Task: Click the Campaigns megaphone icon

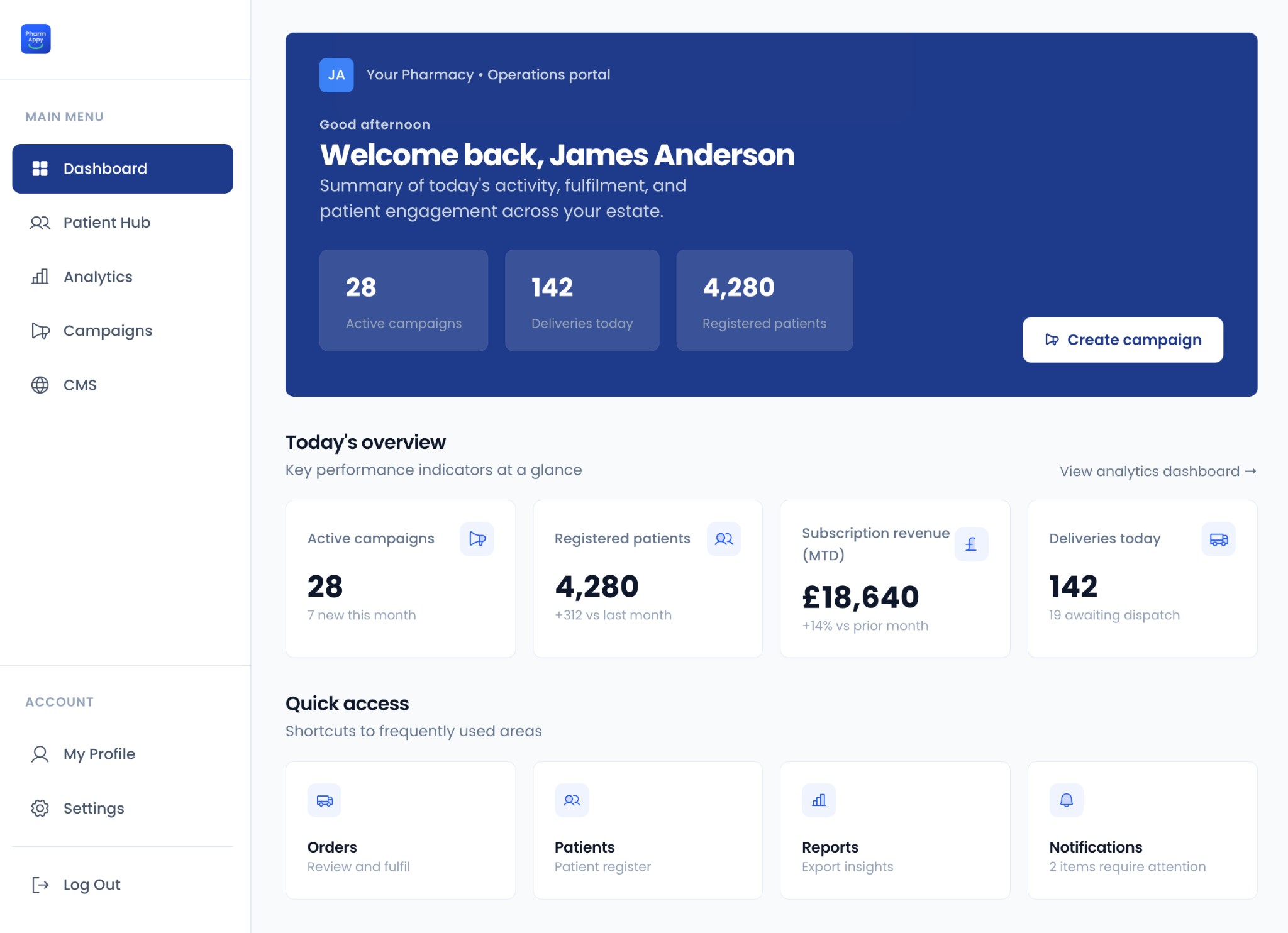Action: coord(40,330)
